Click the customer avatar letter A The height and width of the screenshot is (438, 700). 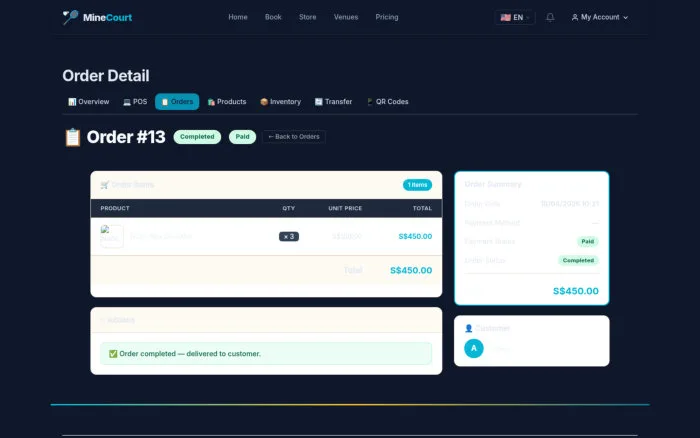[474, 348]
